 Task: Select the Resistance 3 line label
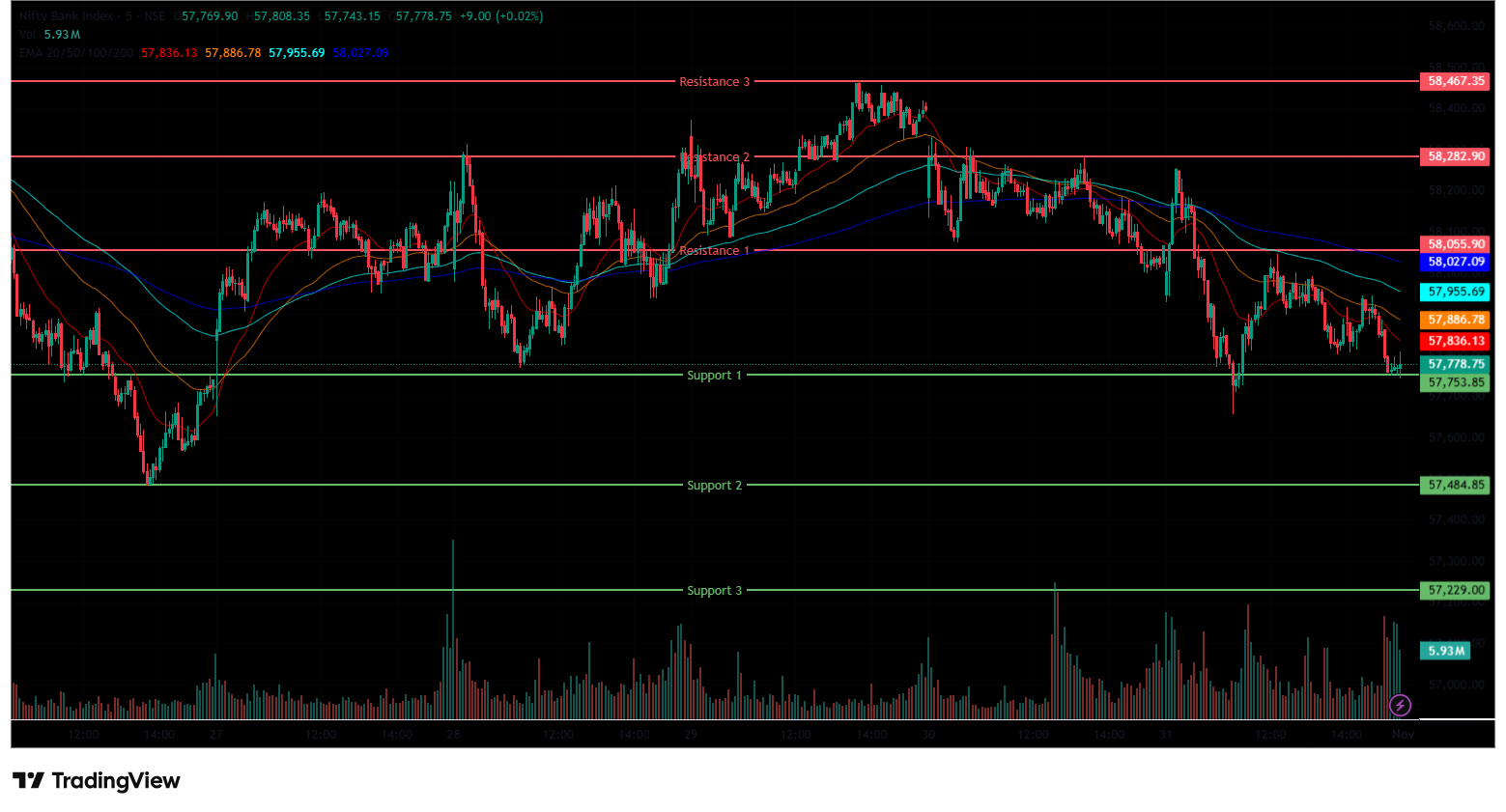click(714, 82)
